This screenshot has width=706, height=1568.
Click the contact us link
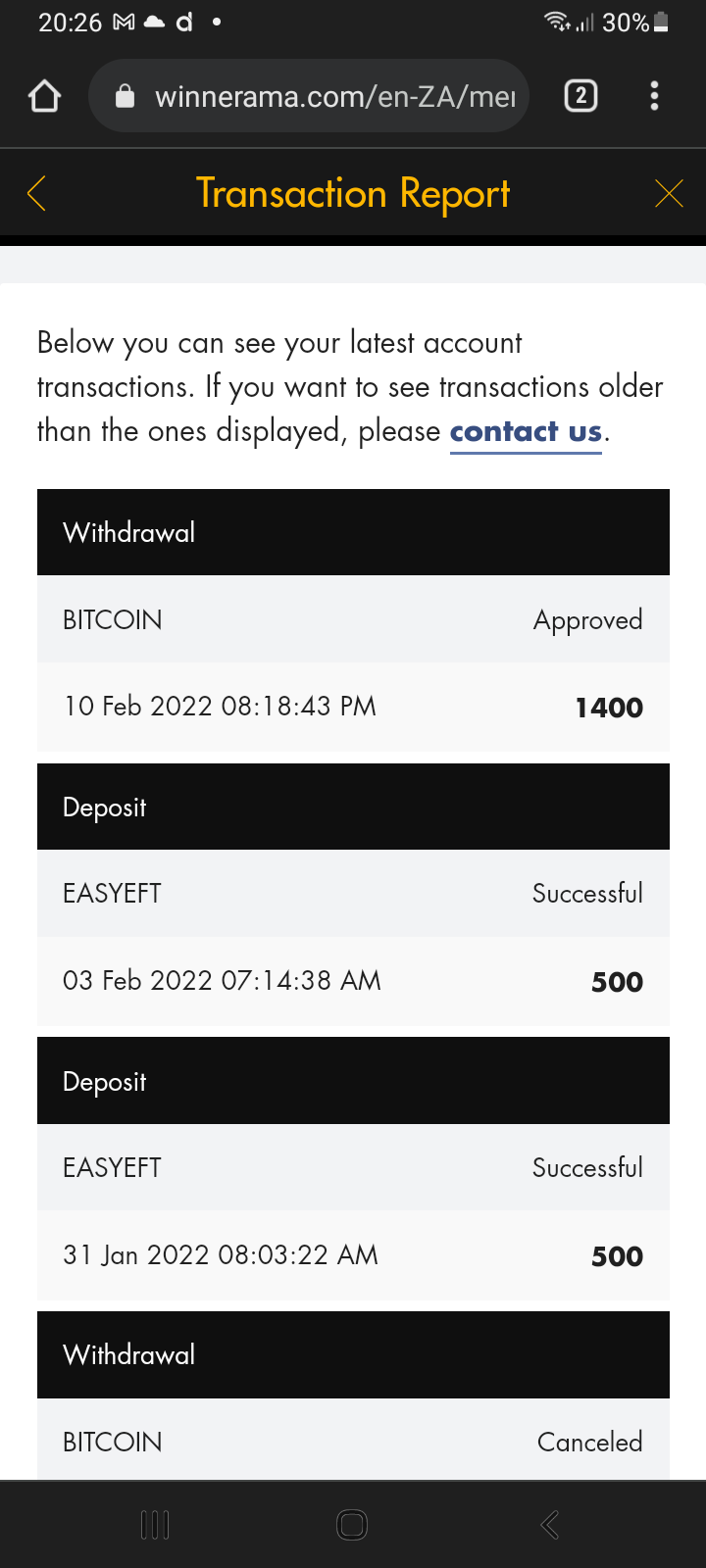pos(526,431)
